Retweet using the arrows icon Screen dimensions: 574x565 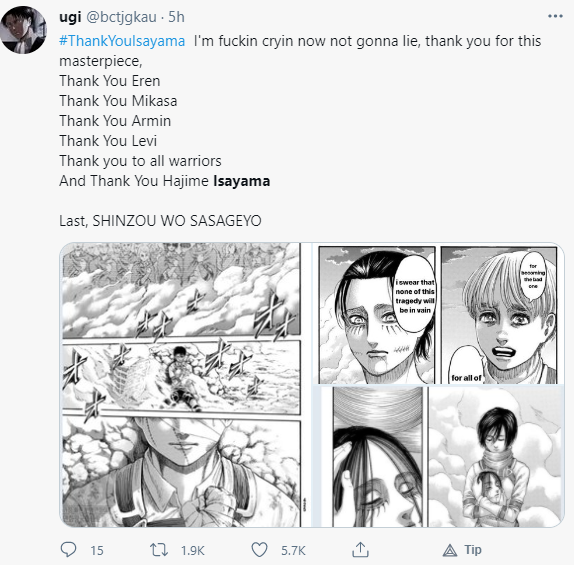tap(159, 550)
